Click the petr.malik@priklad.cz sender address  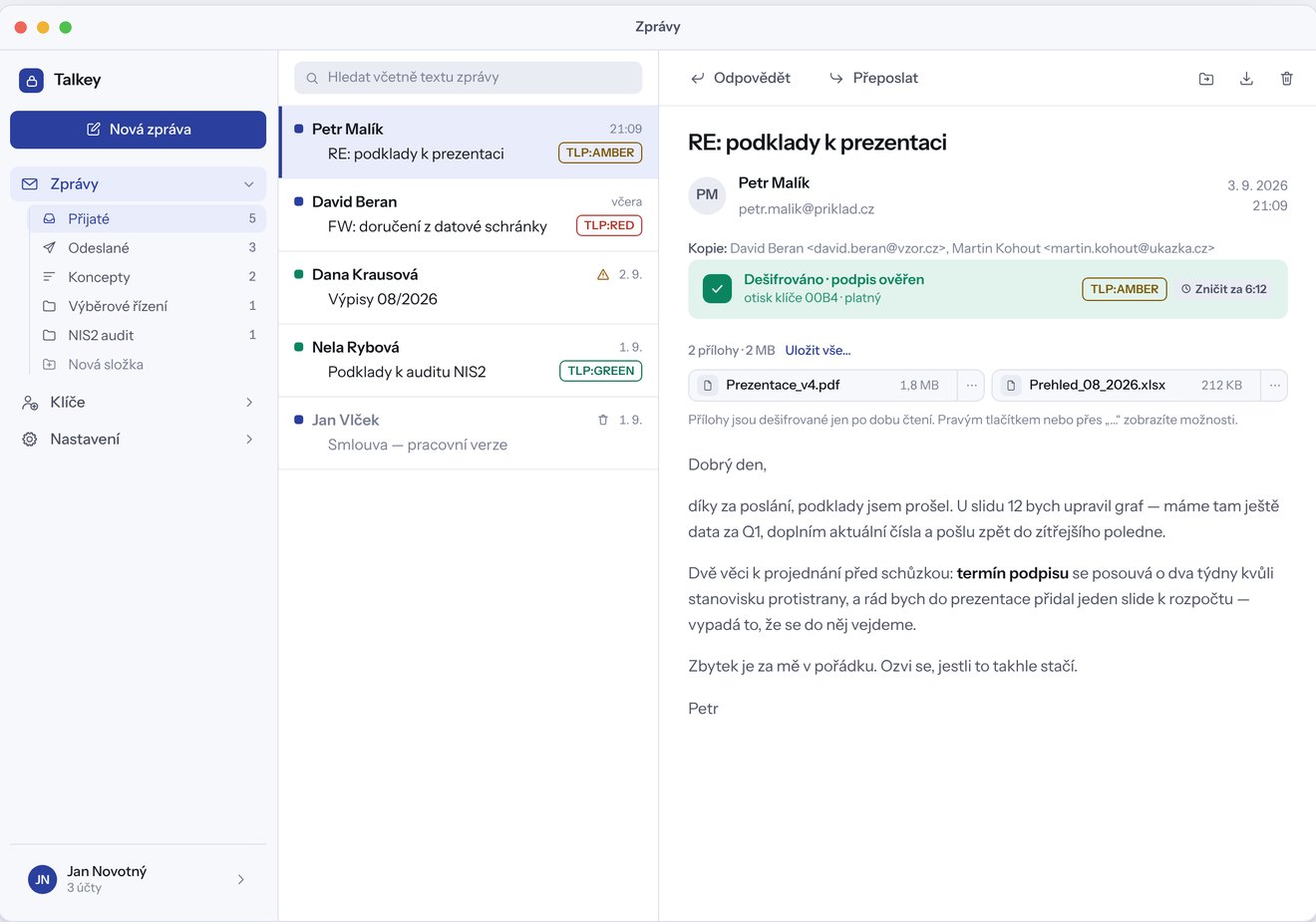click(807, 209)
